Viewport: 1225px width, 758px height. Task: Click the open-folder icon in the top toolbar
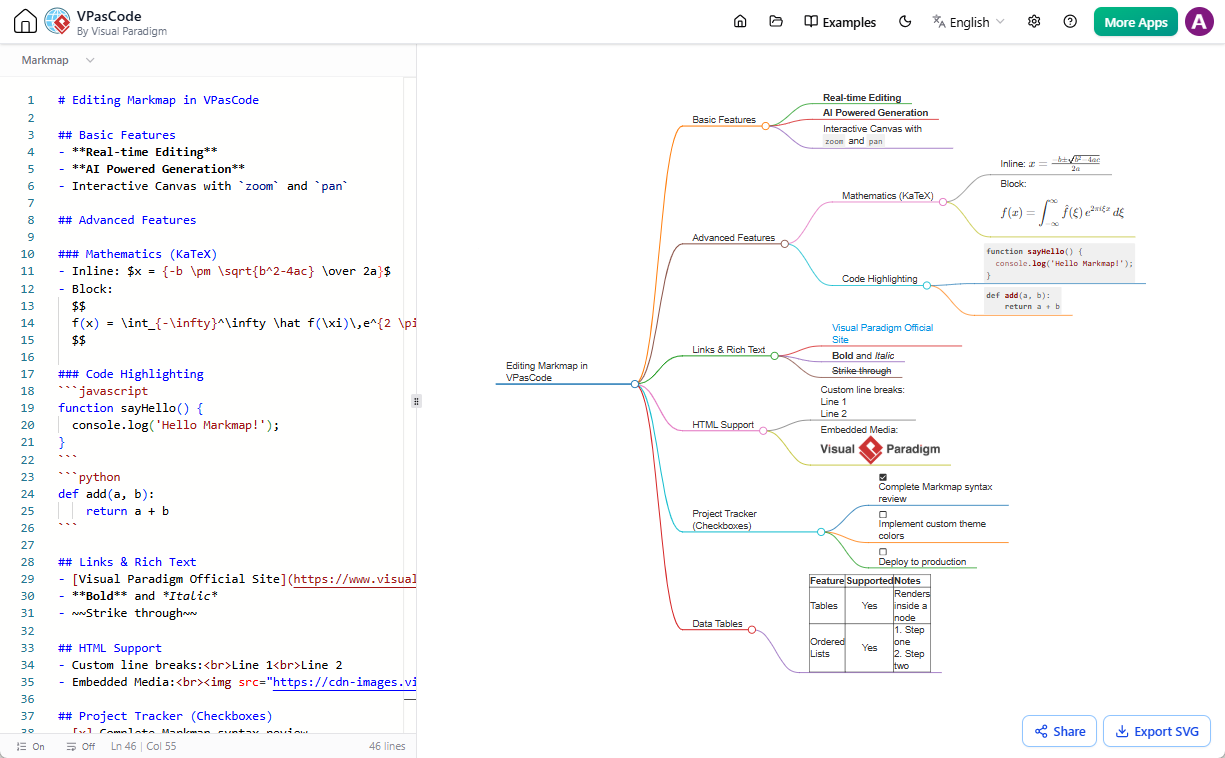776,22
